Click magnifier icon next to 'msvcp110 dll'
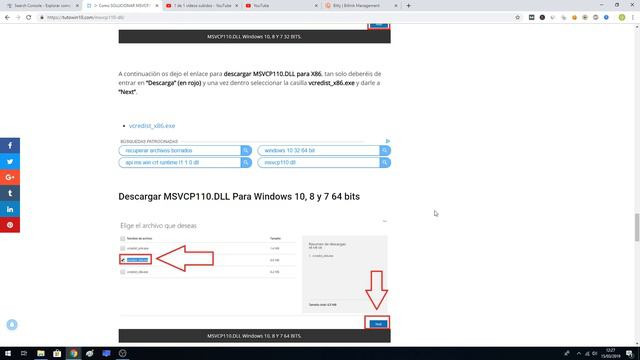640x360 pixels. click(x=385, y=162)
